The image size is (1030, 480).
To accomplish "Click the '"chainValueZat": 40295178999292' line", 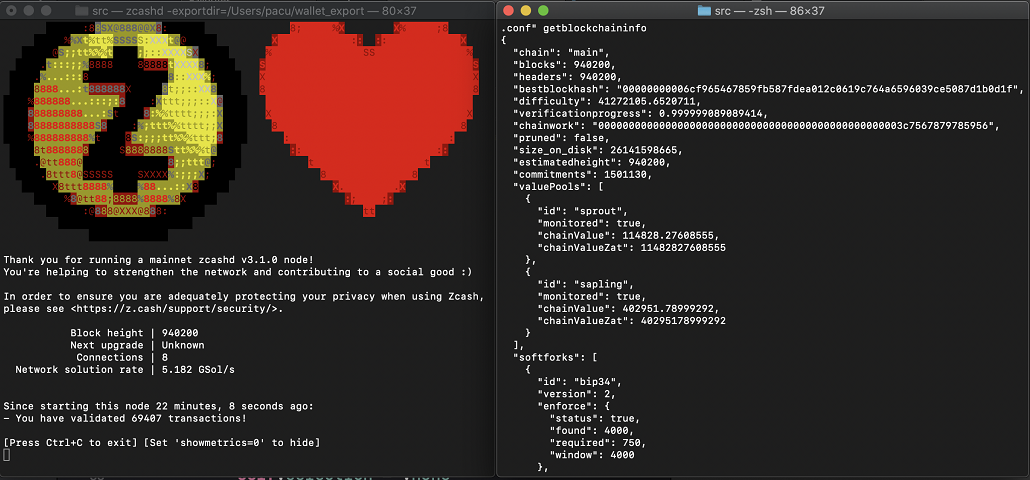I will tap(632, 320).
